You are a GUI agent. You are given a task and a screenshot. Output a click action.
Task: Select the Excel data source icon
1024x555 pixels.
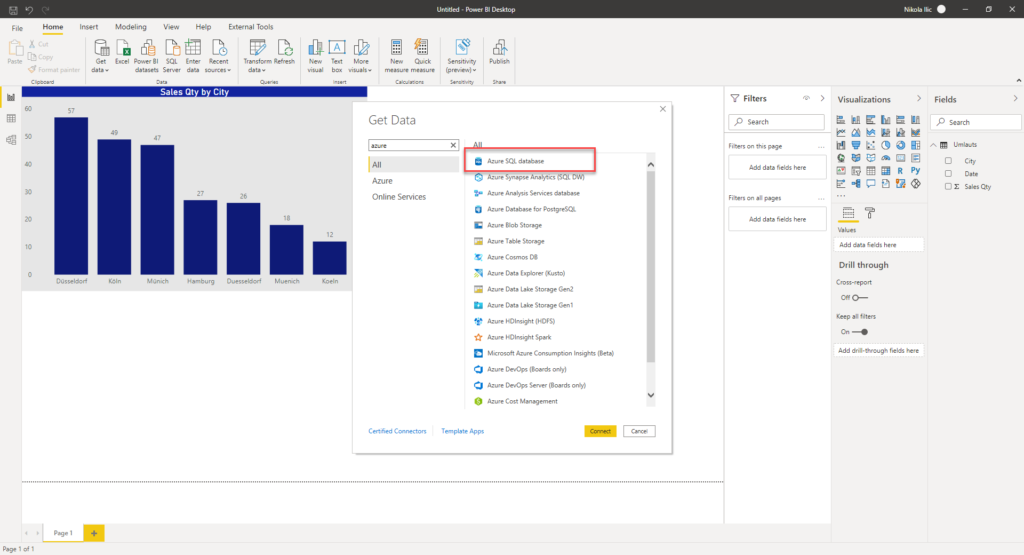point(122,52)
